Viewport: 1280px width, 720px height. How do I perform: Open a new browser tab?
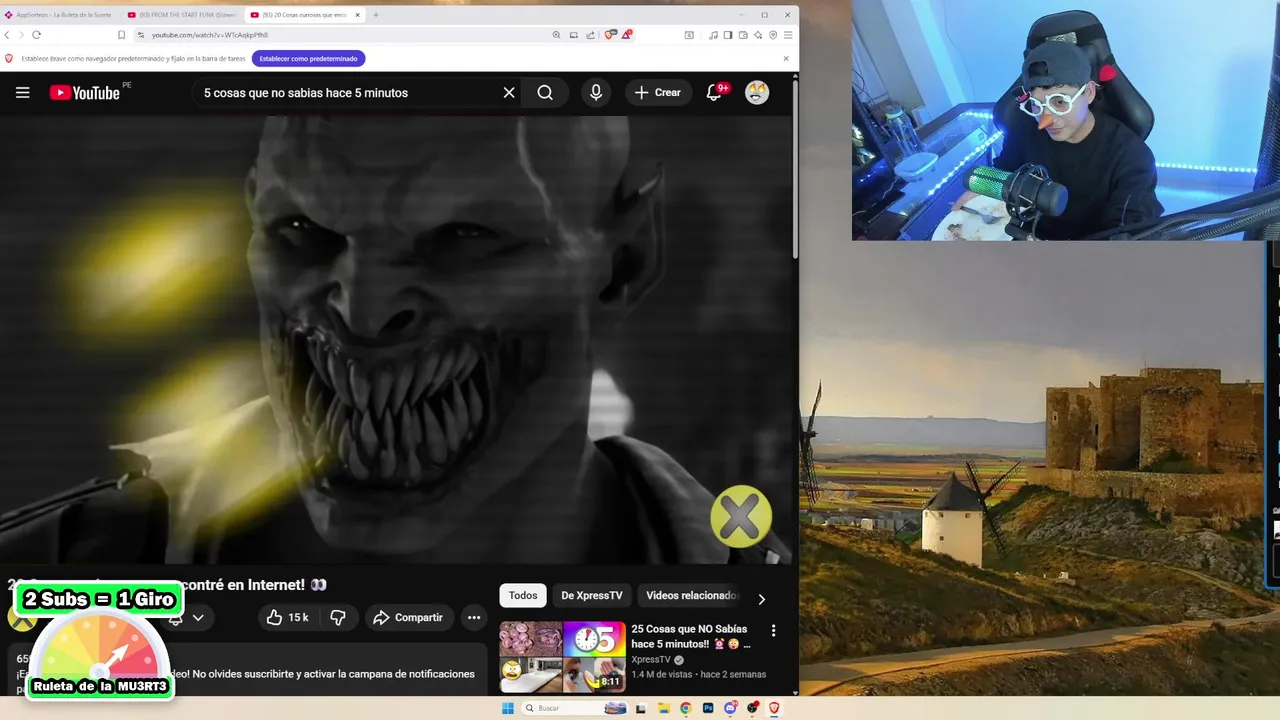coord(376,15)
